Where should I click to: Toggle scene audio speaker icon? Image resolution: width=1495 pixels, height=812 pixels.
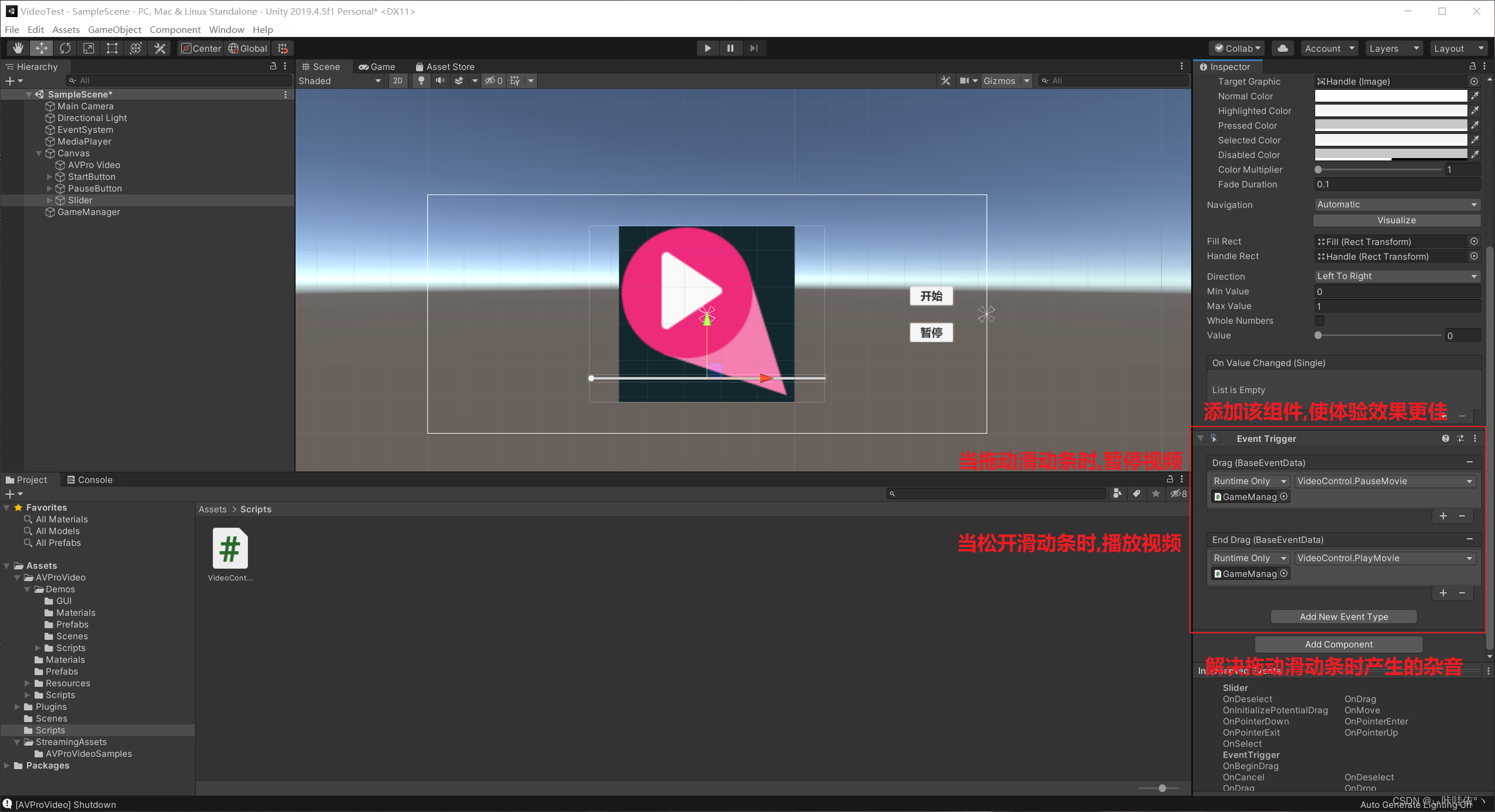point(440,80)
